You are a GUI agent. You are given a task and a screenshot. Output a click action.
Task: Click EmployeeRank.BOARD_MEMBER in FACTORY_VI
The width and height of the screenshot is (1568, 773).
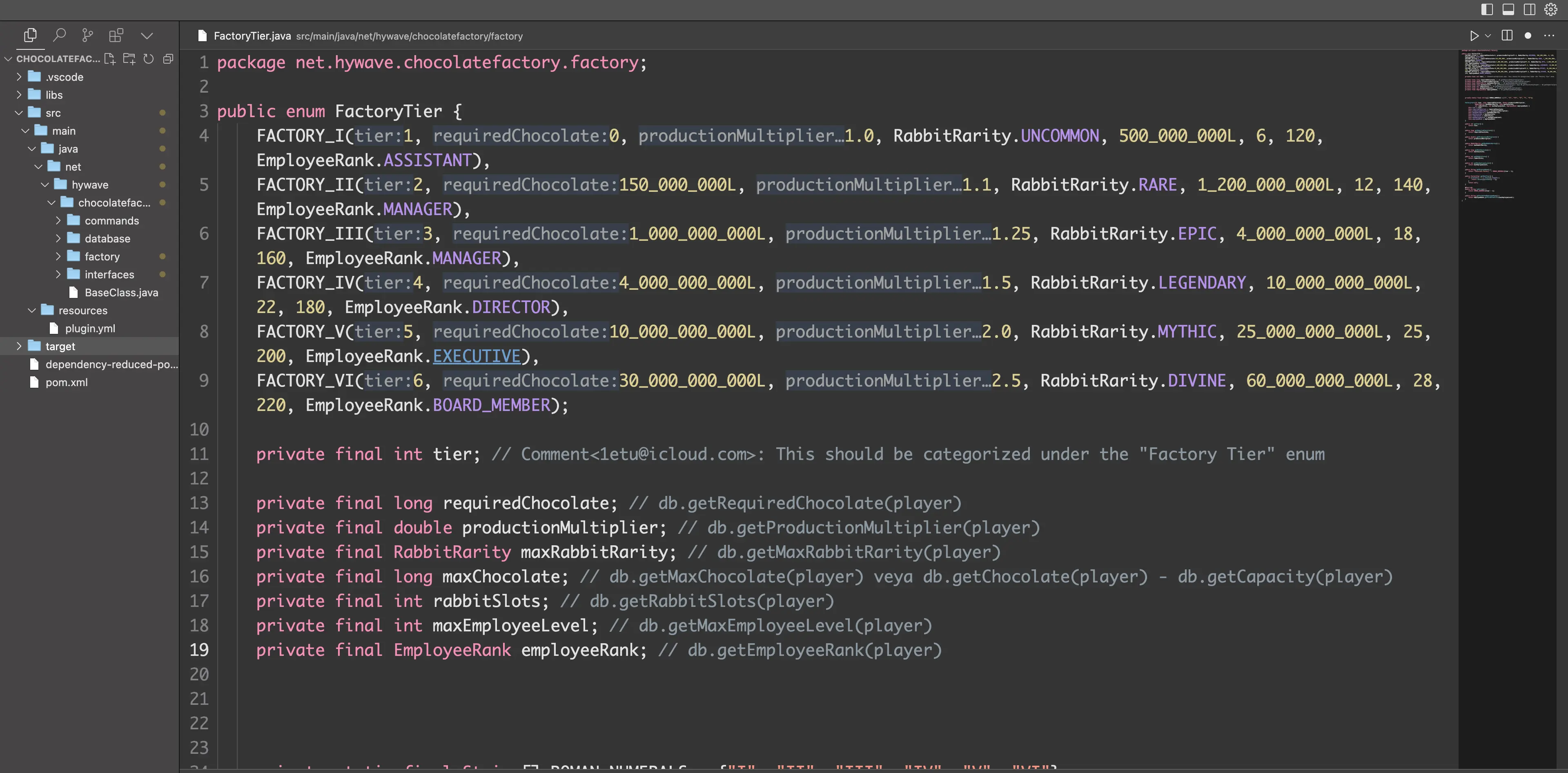428,405
